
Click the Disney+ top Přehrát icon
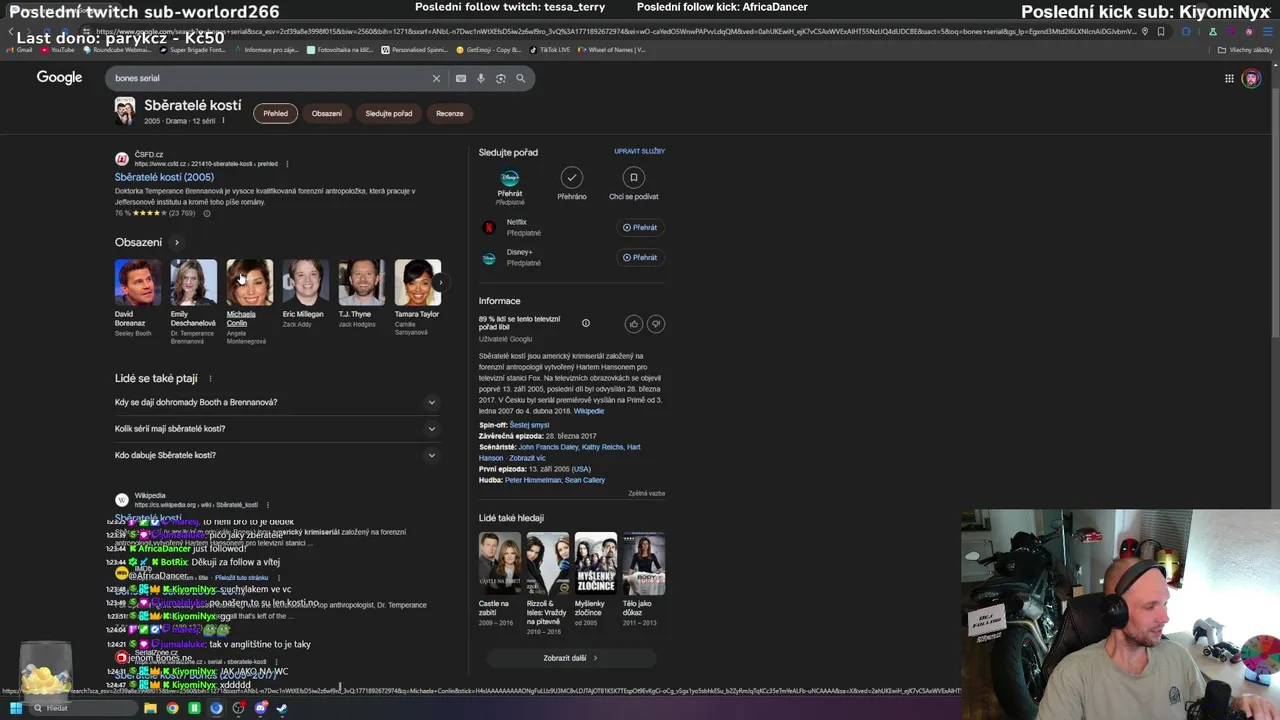[510, 178]
